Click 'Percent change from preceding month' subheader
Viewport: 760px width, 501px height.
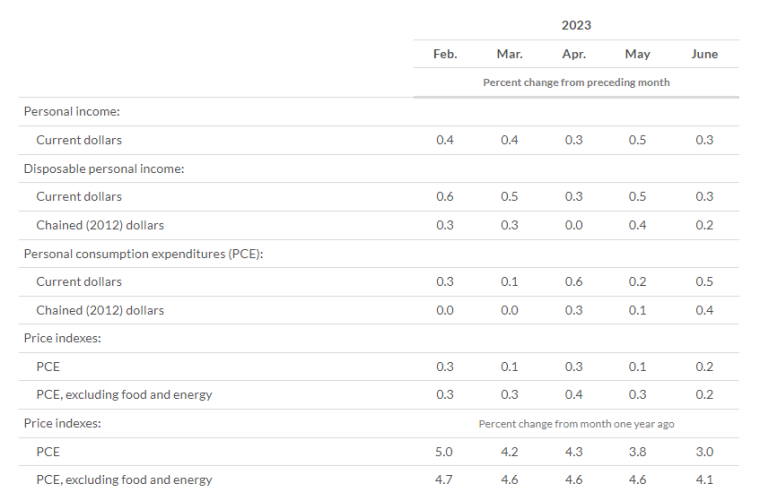(x=576, y=82)
